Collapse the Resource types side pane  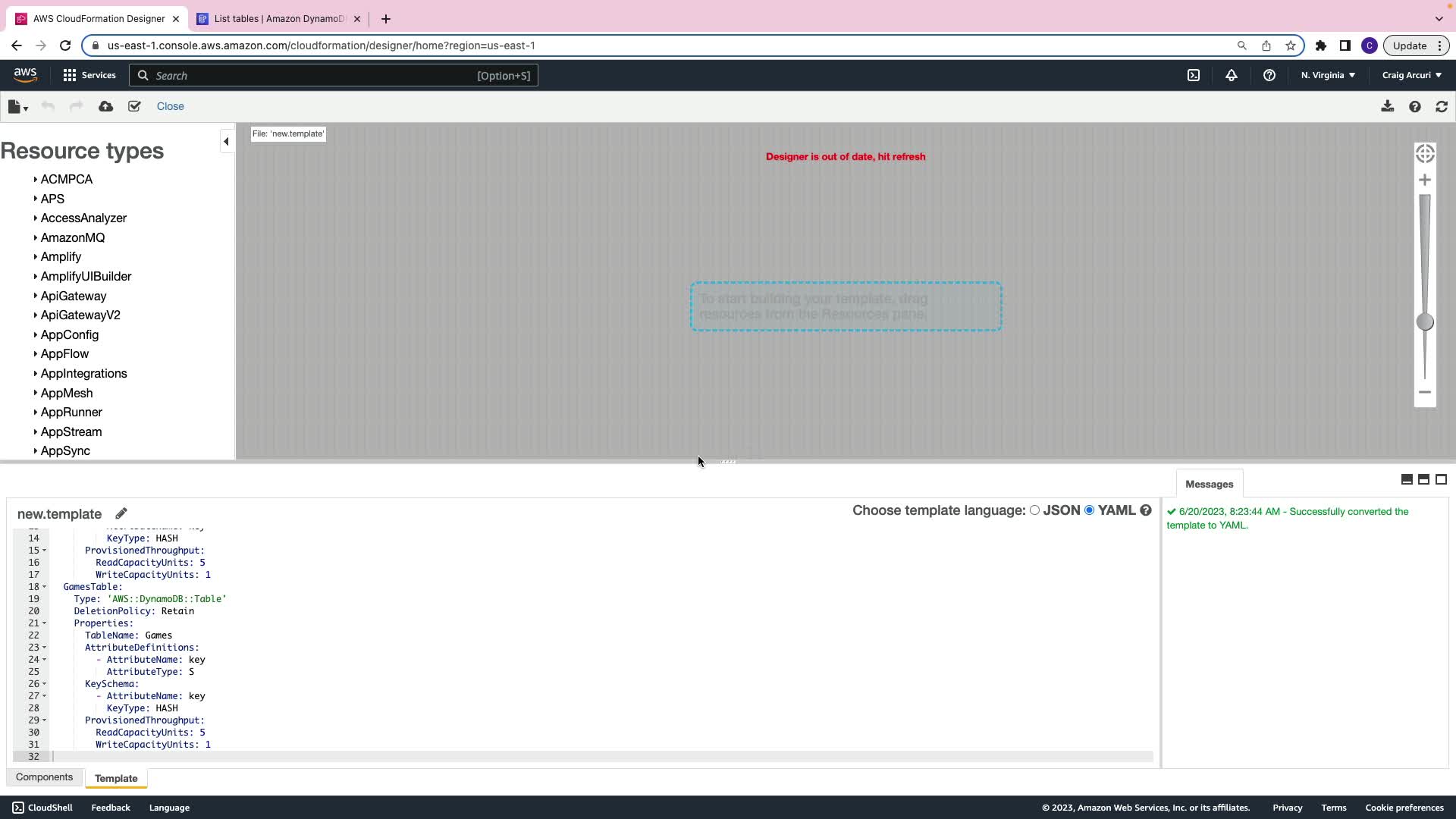click(226, 142)
